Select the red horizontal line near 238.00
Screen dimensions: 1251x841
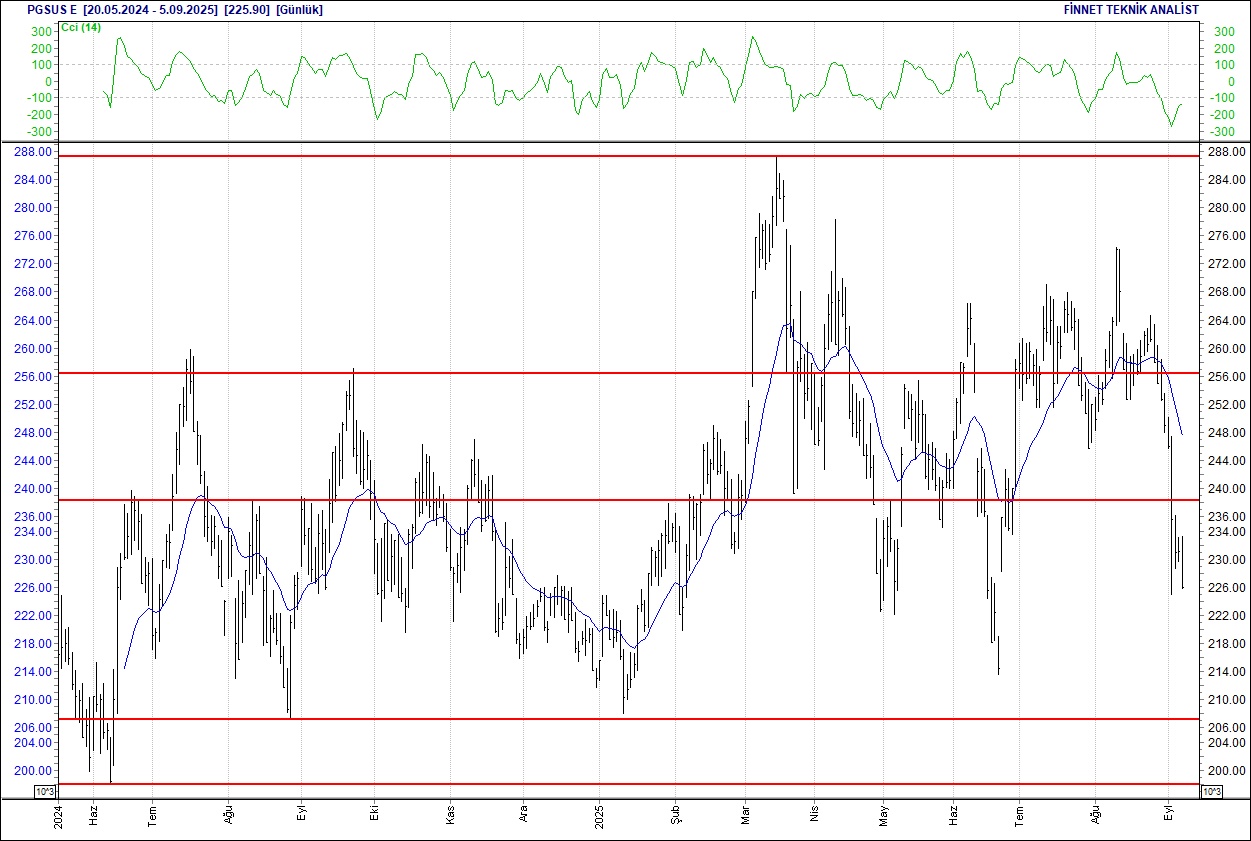(630, 499)
